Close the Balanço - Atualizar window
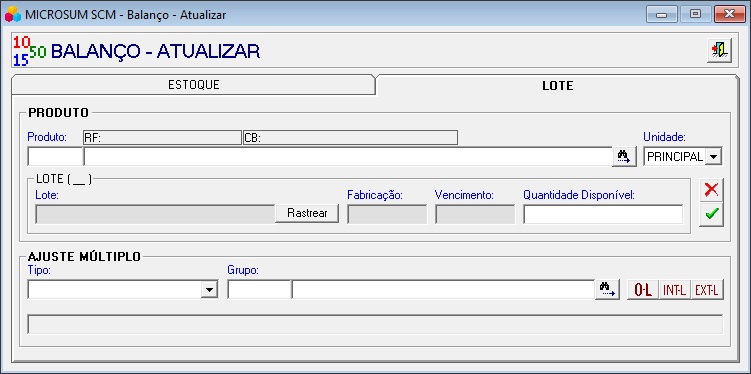 (x=730, y=14)
